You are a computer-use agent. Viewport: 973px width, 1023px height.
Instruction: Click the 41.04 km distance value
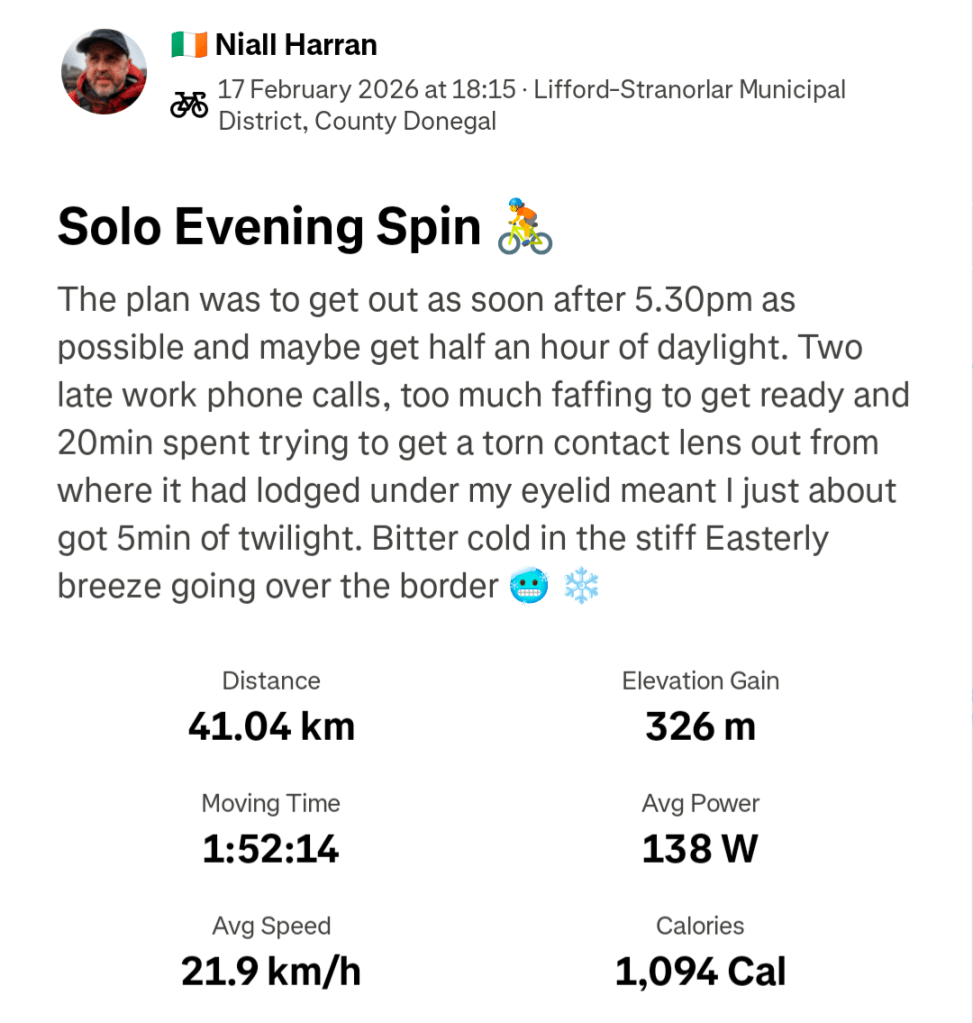click(271, 726)
